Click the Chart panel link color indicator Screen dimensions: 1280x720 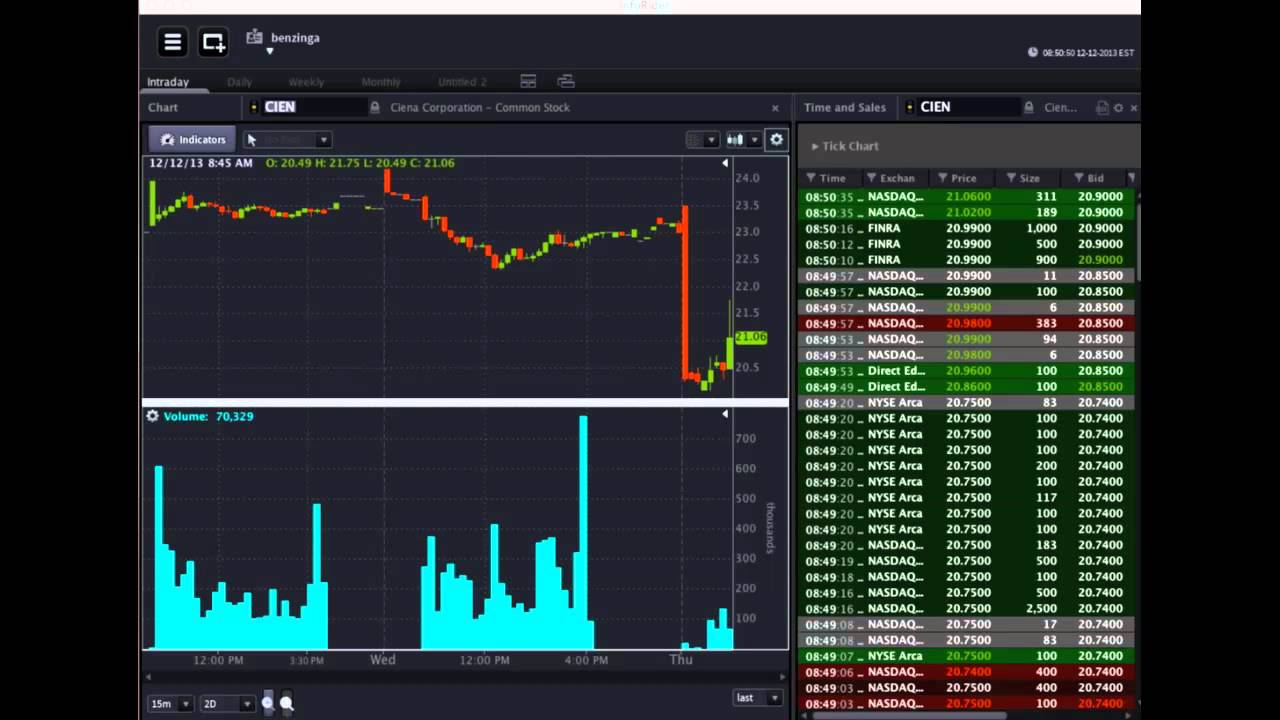point(254,107)
